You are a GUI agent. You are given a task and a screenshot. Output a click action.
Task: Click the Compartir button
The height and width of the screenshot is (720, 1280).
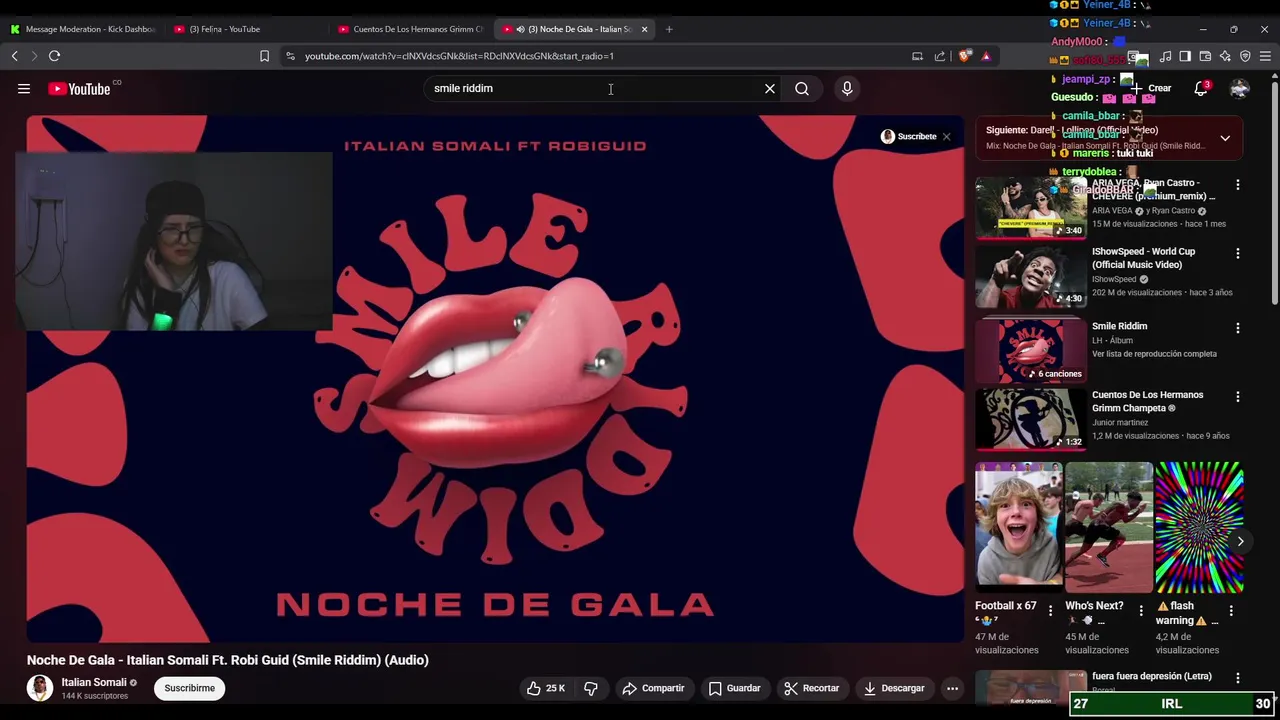[x=653, y=688]
